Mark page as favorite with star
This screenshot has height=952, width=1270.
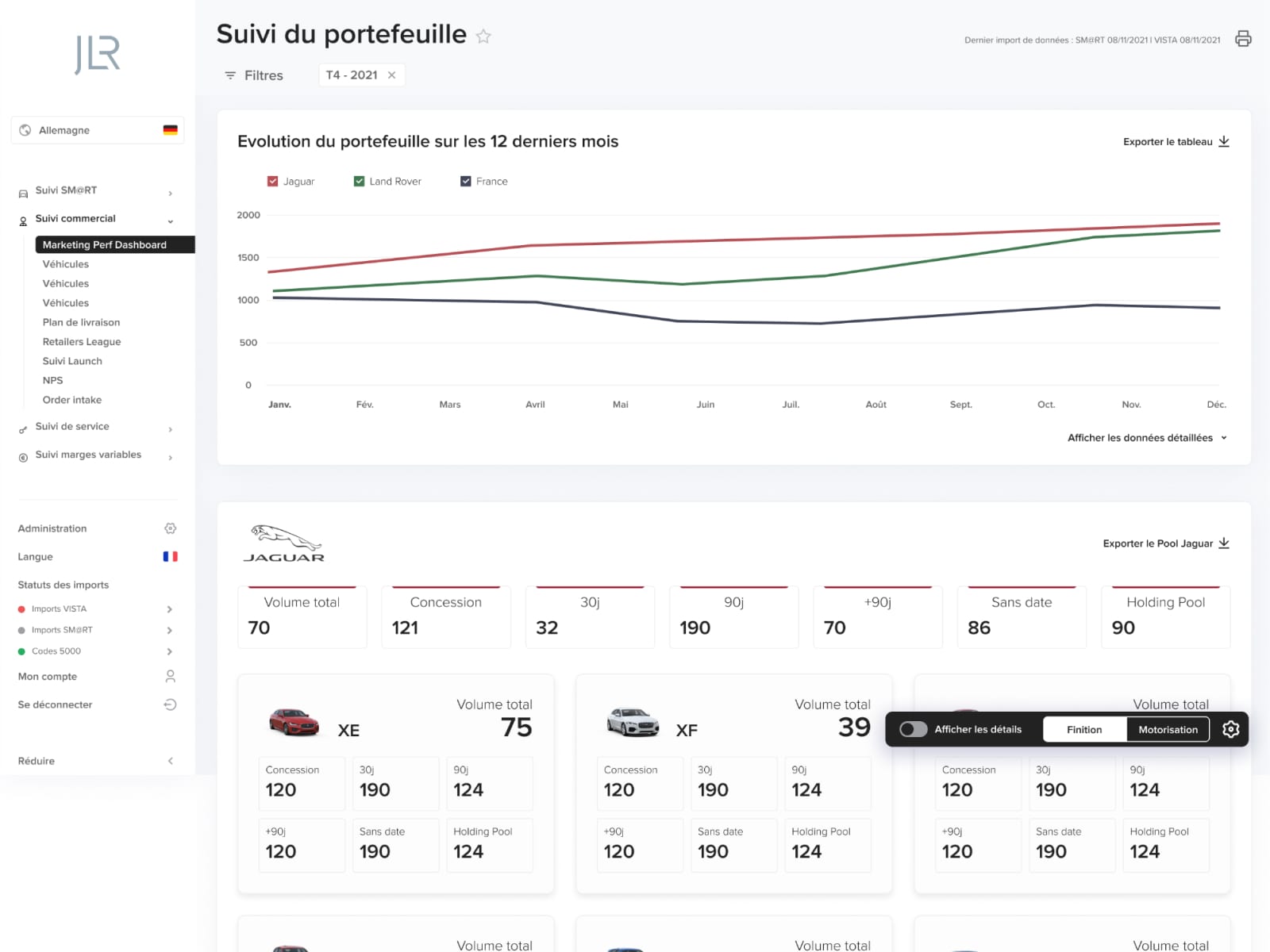pos(483,36)
